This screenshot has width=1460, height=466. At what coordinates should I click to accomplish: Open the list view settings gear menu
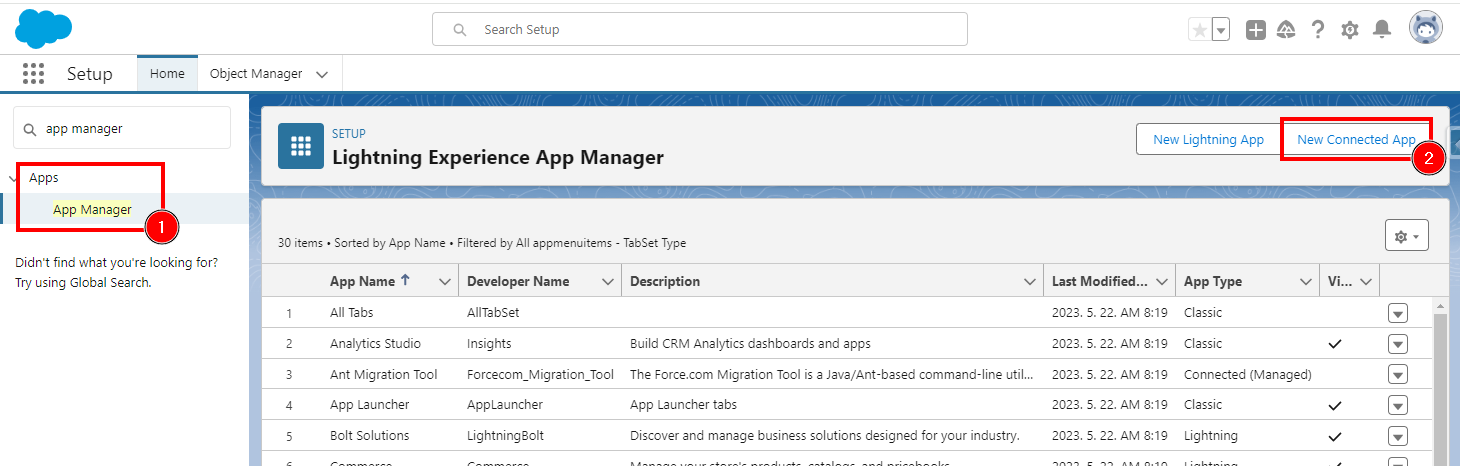click(1406, 236)
